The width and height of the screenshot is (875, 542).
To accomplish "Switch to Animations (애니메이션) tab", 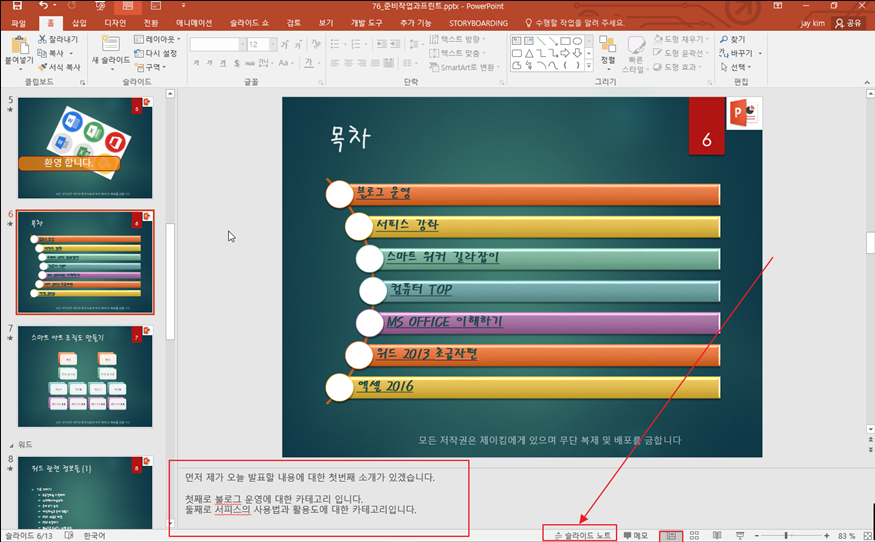I will (194, 23).
